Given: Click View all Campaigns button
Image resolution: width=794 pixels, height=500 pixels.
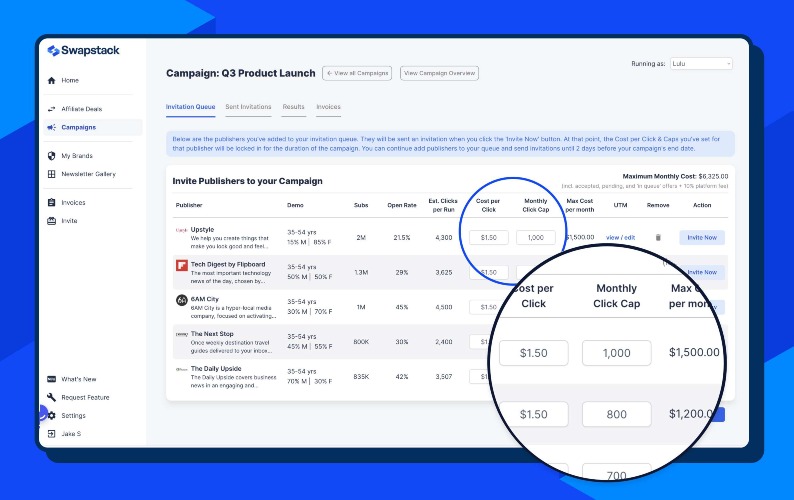Looking at the screenshot, I should 357,73.
